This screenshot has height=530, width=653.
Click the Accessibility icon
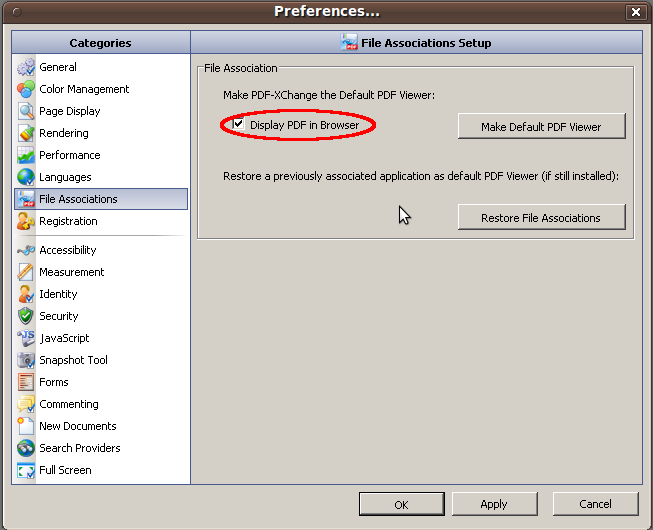tap(26, 250)
